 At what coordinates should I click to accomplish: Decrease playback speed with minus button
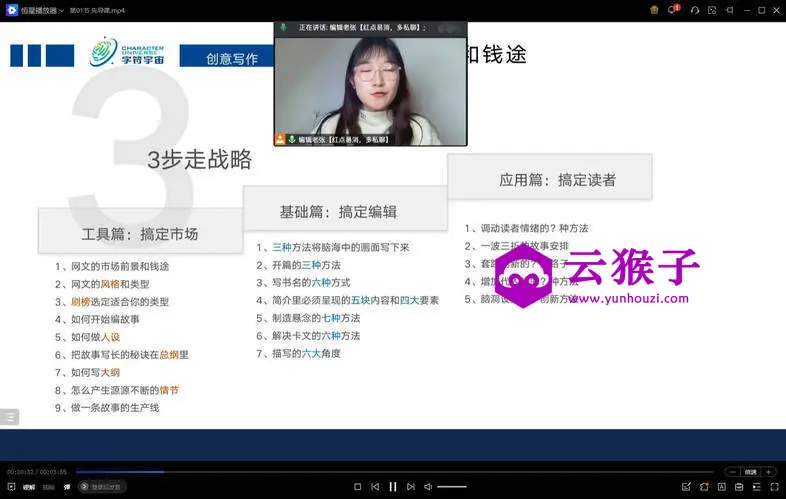(733, 472)
